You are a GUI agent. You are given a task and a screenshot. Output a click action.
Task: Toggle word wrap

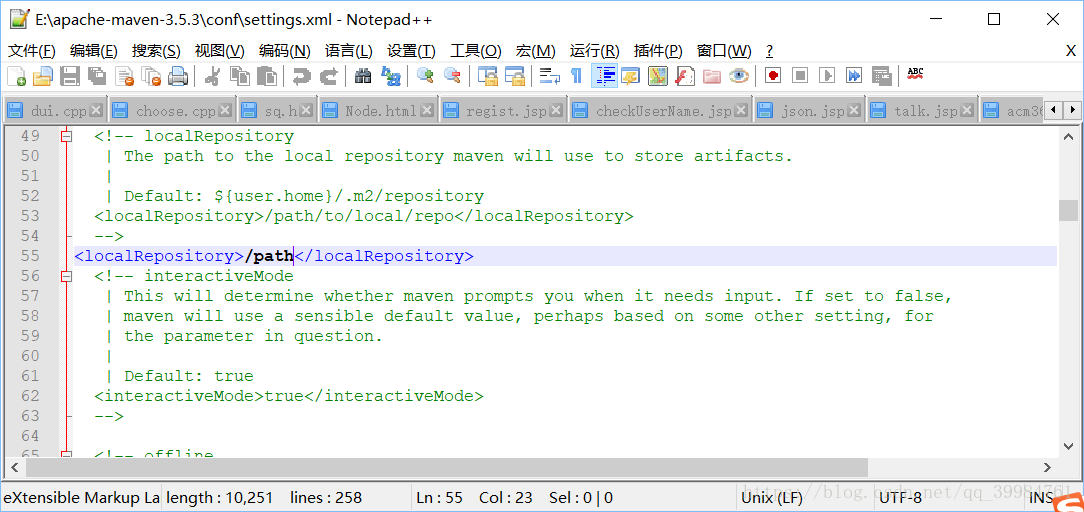(550, 75)
